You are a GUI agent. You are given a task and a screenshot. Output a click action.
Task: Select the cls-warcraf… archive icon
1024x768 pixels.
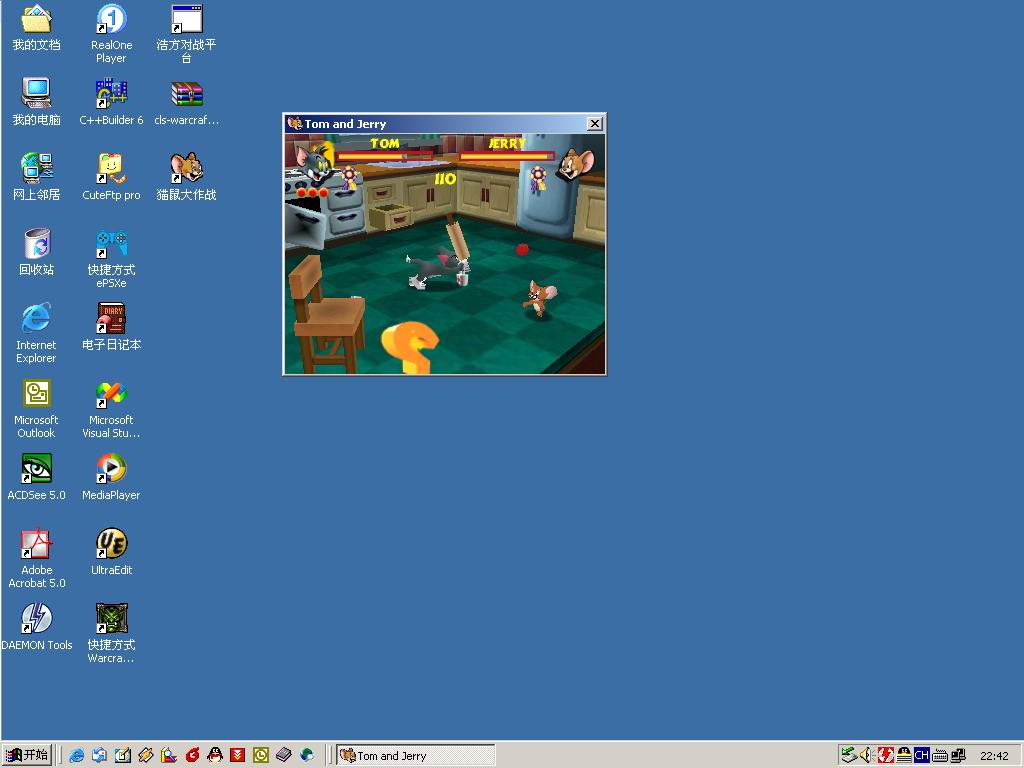click(x=187, y=102)
